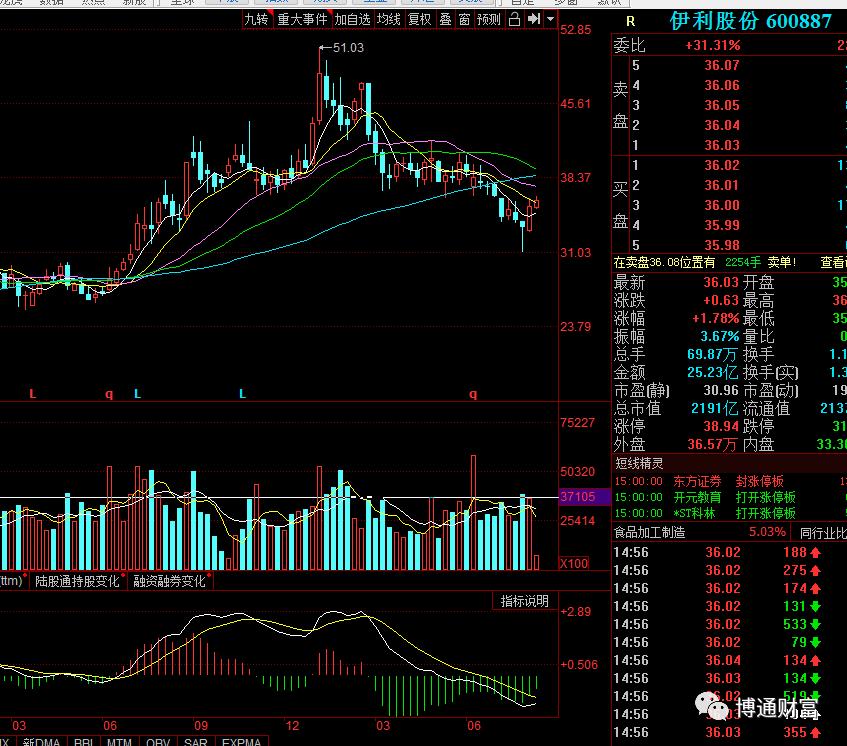Open the 预测 forecast option
Screen dimensions: 847x746
[489, 19]
